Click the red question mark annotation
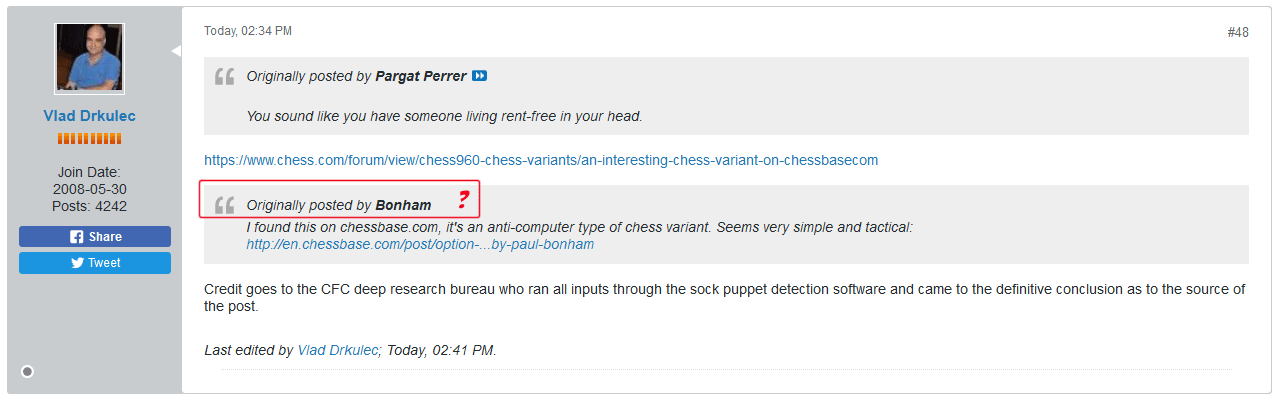Screen dimensions: 1278x400 [x=462, y=198]
